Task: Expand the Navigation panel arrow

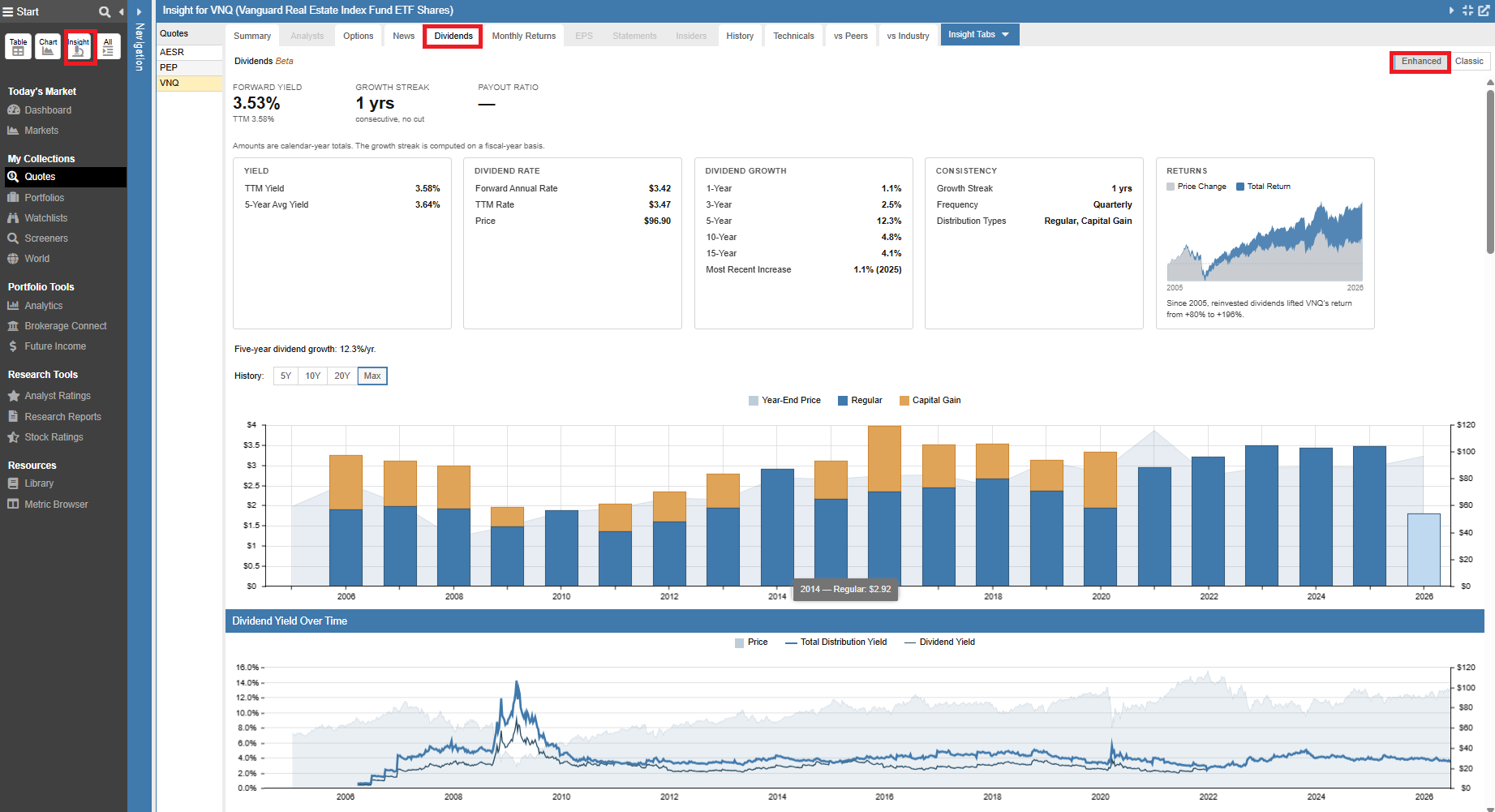Action: point(139,11)
